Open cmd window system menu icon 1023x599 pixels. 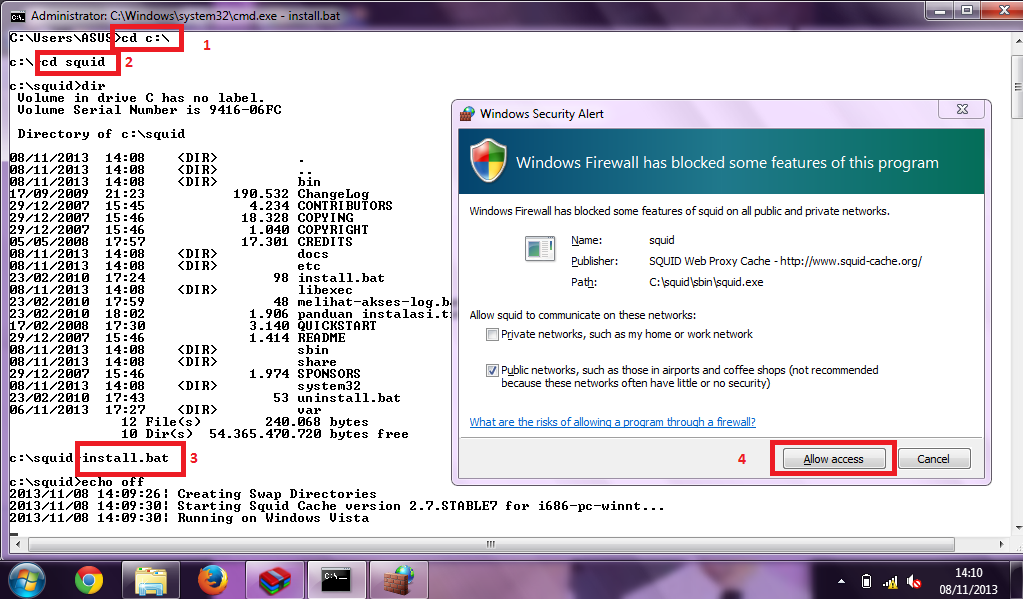pos(18,16)
